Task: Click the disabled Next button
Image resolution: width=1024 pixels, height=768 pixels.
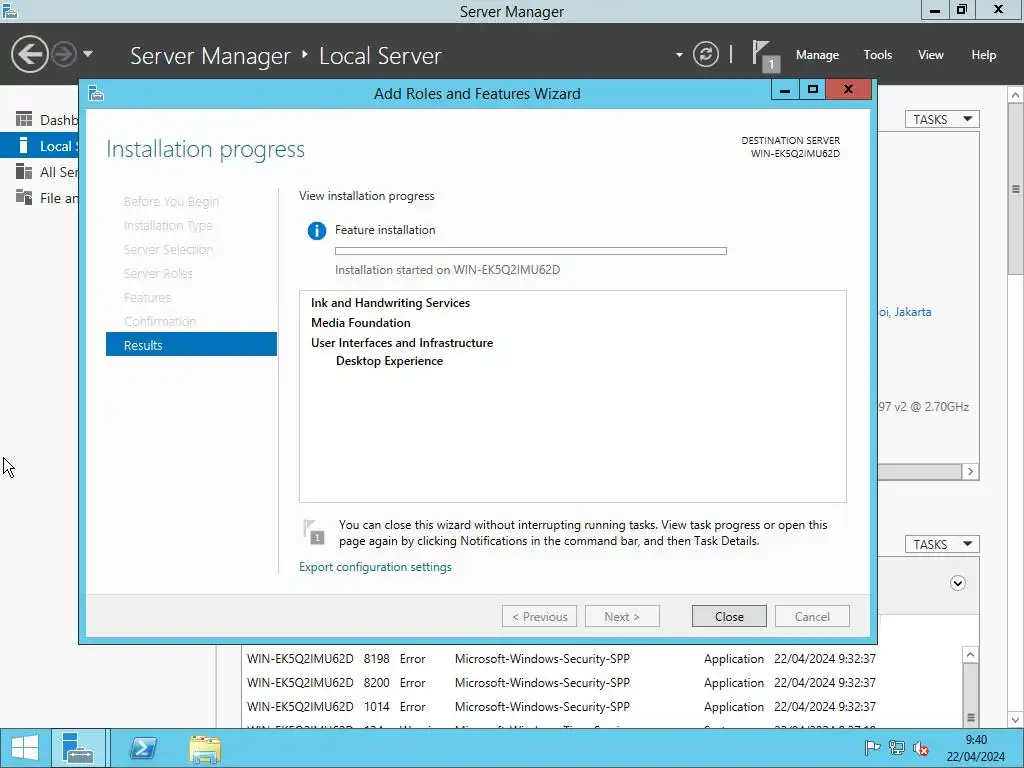Action: pyautogui.click(x=622, y=616)
